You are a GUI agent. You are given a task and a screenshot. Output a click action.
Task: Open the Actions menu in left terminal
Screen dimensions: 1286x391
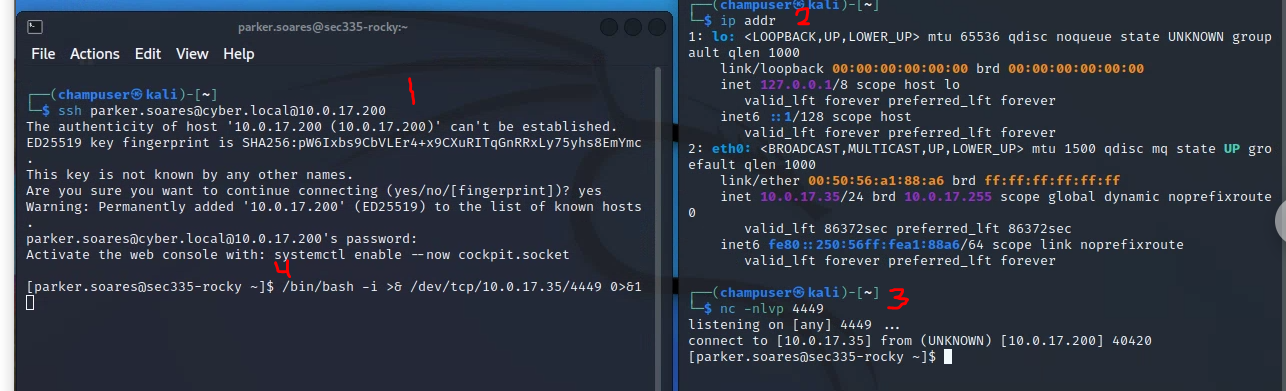(95, 54)
